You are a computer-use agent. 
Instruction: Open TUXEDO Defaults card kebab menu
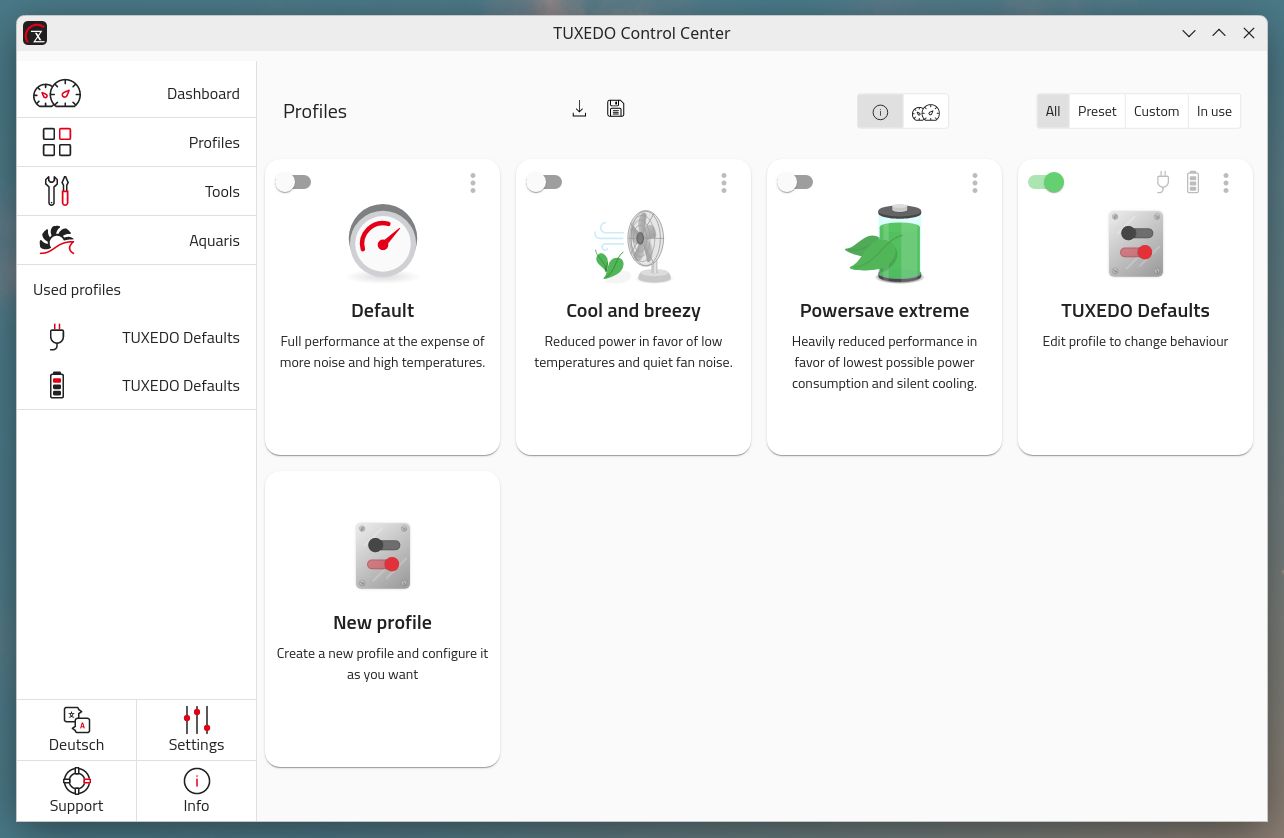[1226, 183]
